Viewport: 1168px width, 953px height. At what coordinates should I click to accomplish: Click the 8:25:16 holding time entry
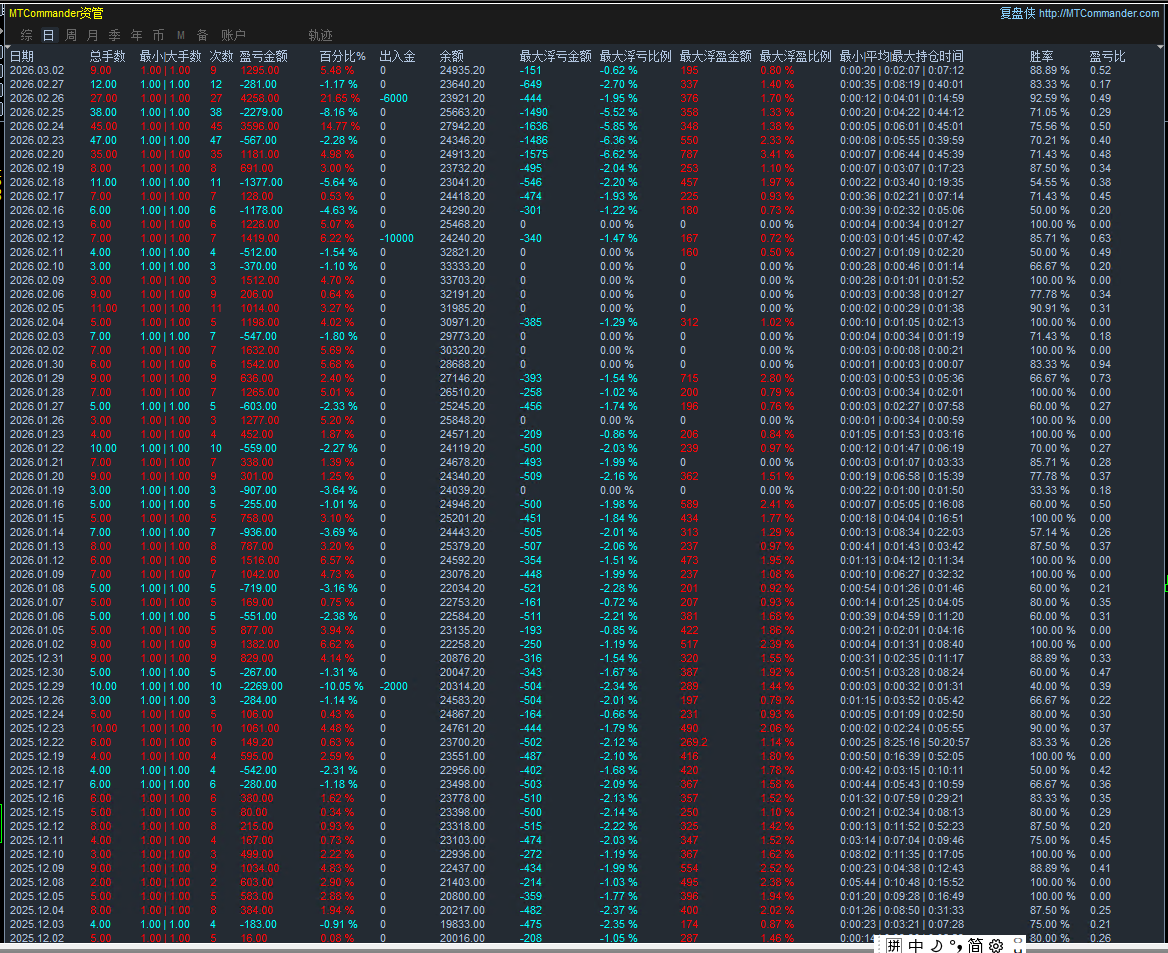904,742
